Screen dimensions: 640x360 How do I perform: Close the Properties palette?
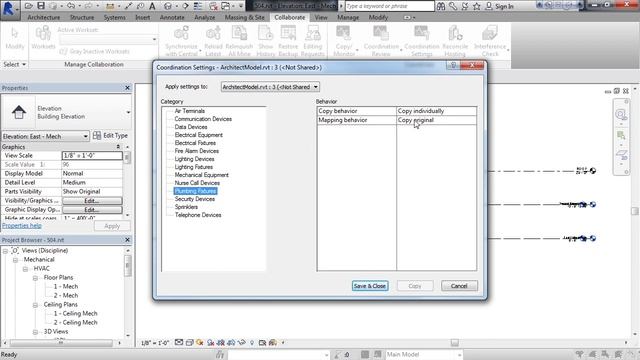[127, 88]
